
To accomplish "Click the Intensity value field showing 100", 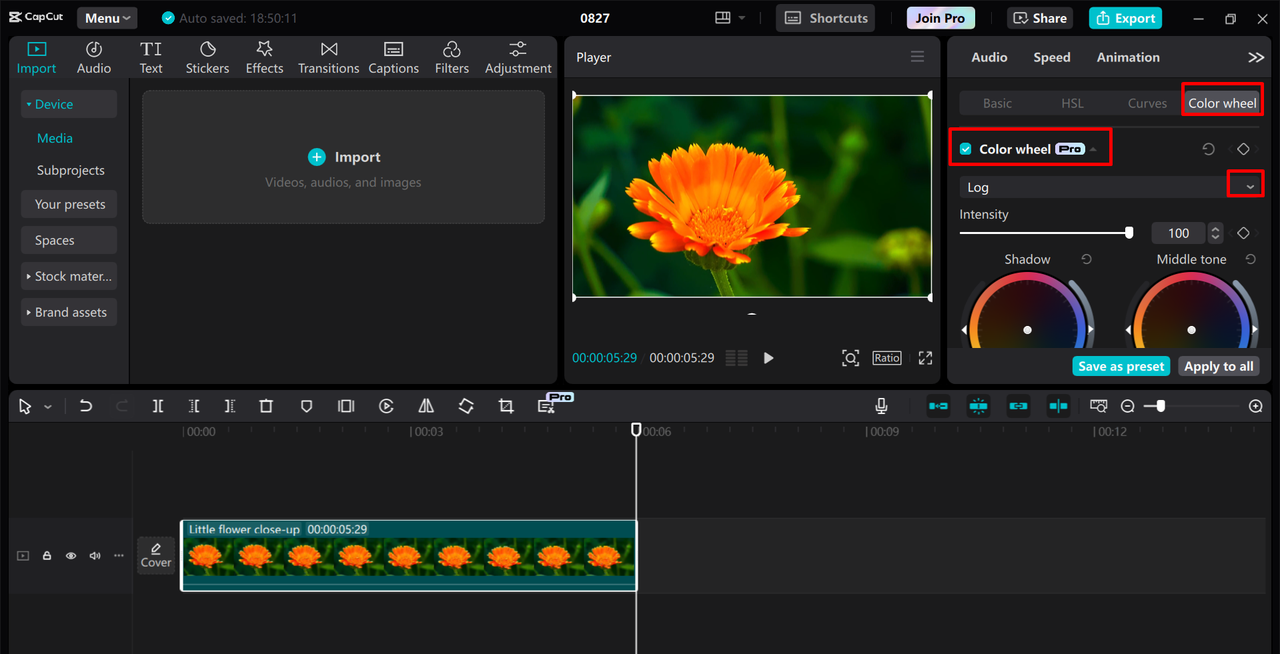I will (x=1179, y=233).
